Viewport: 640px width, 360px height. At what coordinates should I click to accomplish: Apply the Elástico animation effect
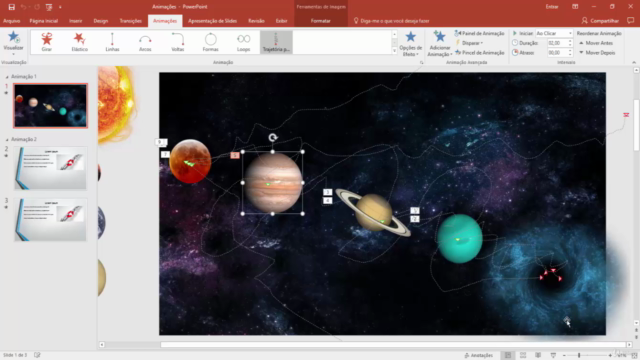click(80, 42)
